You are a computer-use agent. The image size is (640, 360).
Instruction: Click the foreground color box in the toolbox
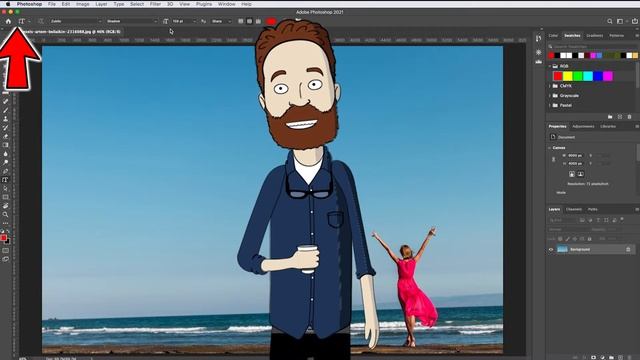pyautogui.click(x=4, y=238)
